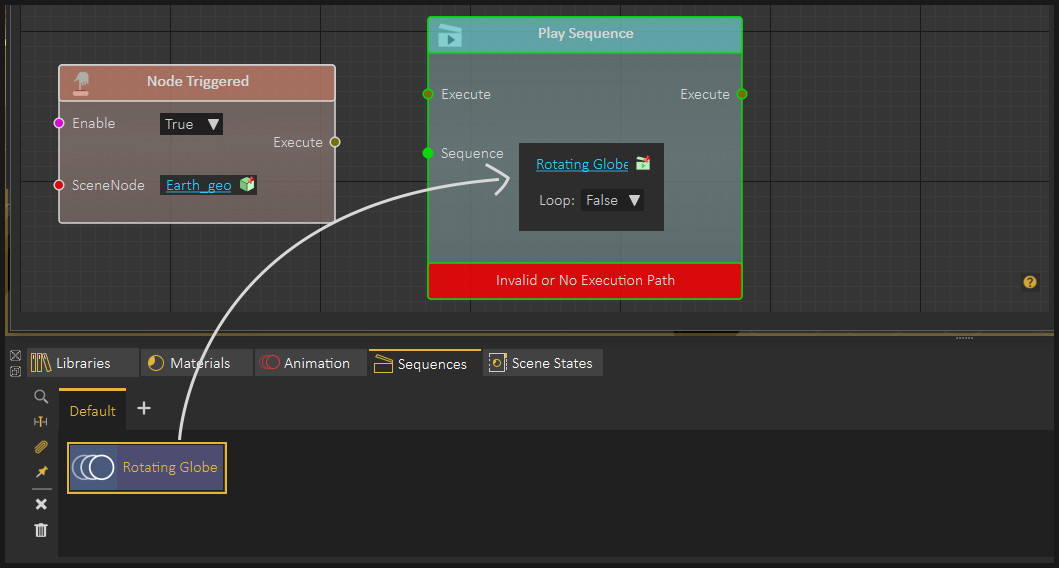Click the Materials tab sphere icon
This screenshot has height=568, width=1059.
[156, 363]
